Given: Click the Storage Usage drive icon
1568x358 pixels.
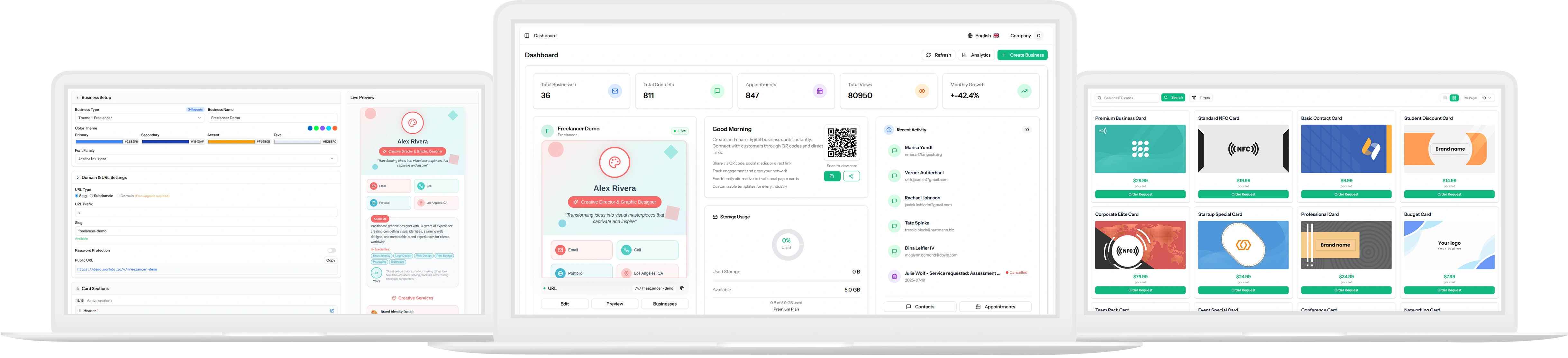Looking at the screenshot, I should coord(715,217).
